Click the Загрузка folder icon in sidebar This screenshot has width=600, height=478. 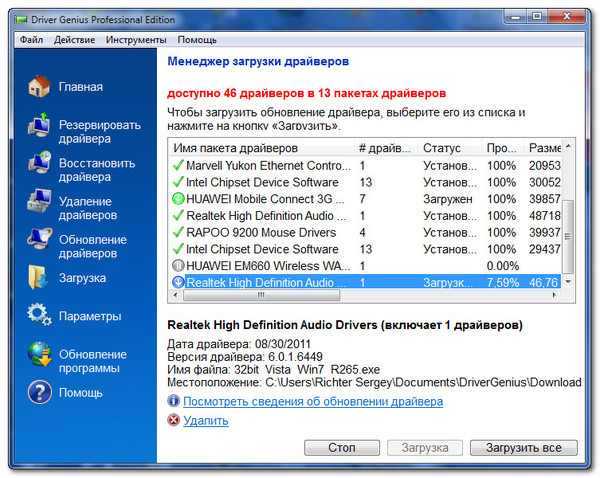tap(38, 278)
